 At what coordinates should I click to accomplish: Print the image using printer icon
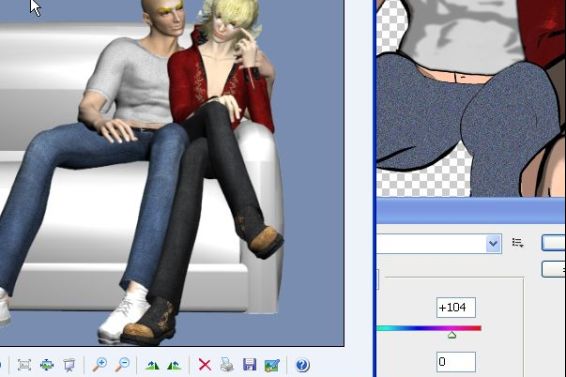[227, 364]
